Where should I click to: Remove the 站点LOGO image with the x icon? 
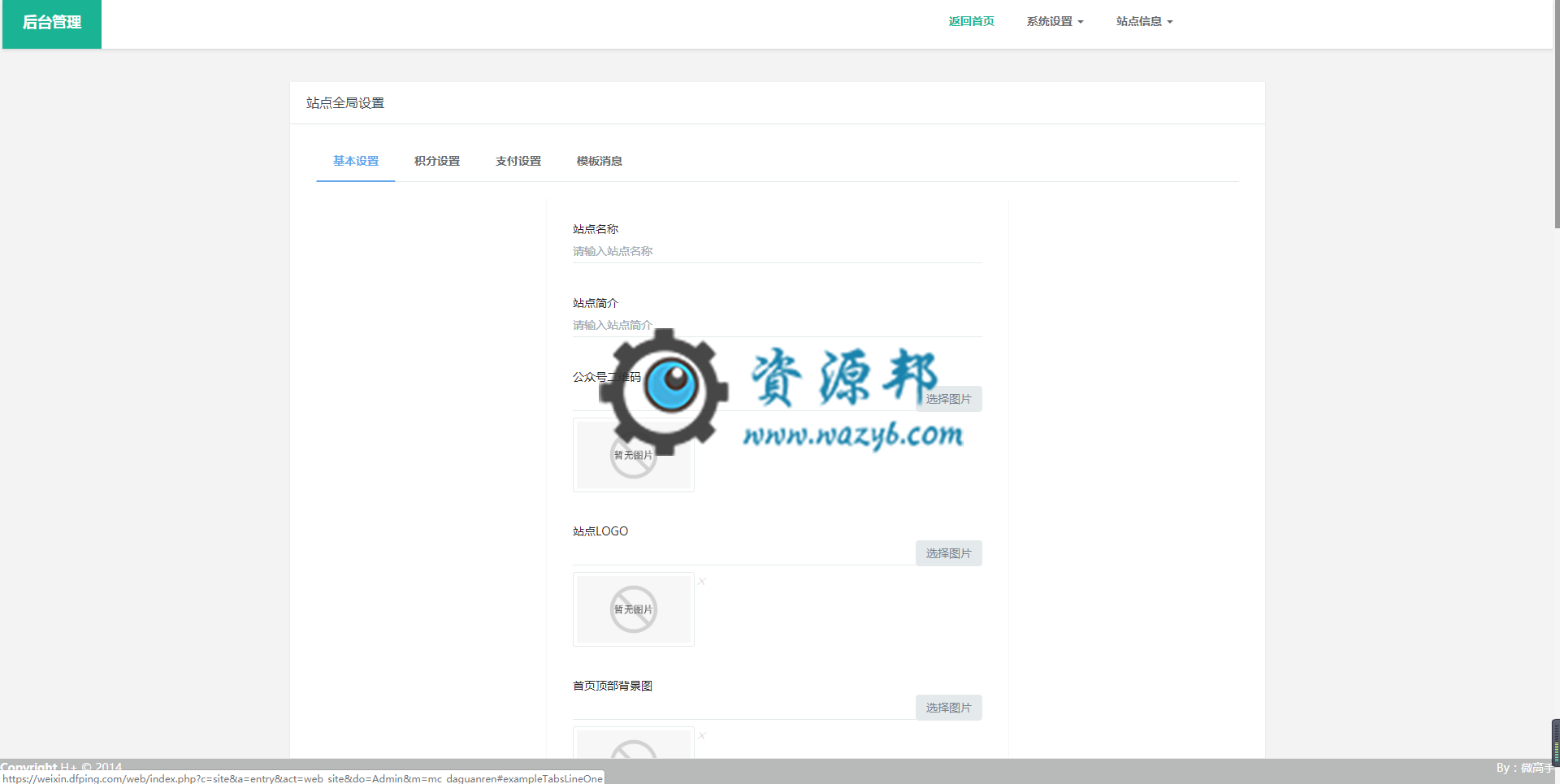click(x=702, y=581)
